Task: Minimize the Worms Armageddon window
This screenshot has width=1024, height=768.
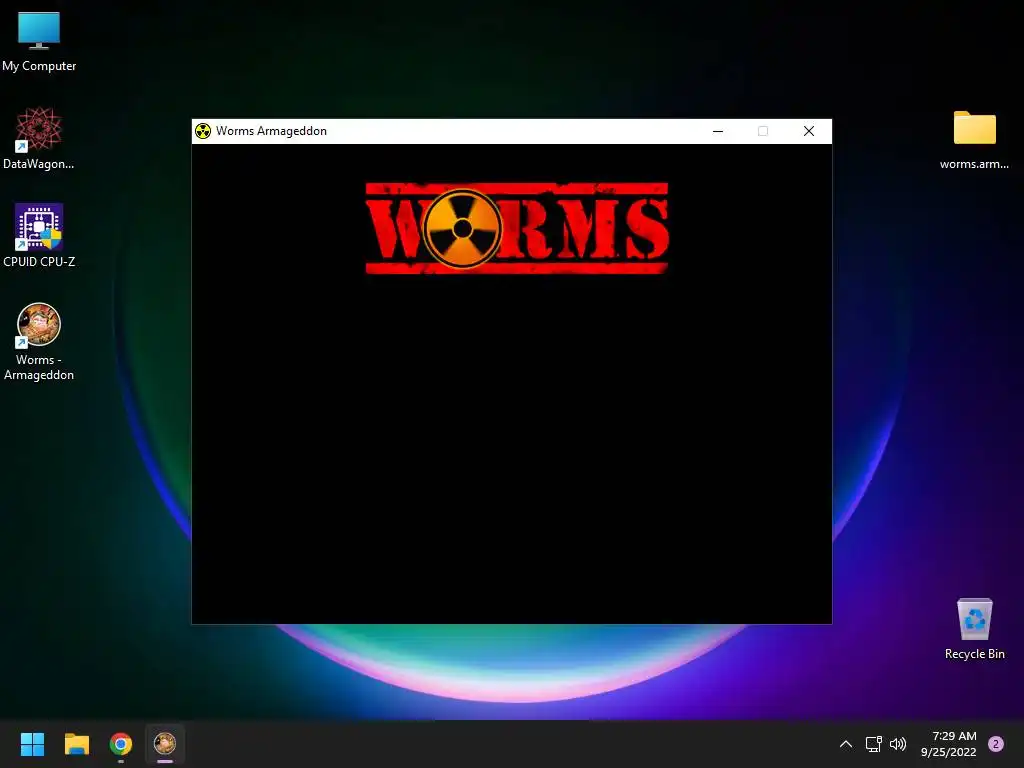Action: [718, 131]
